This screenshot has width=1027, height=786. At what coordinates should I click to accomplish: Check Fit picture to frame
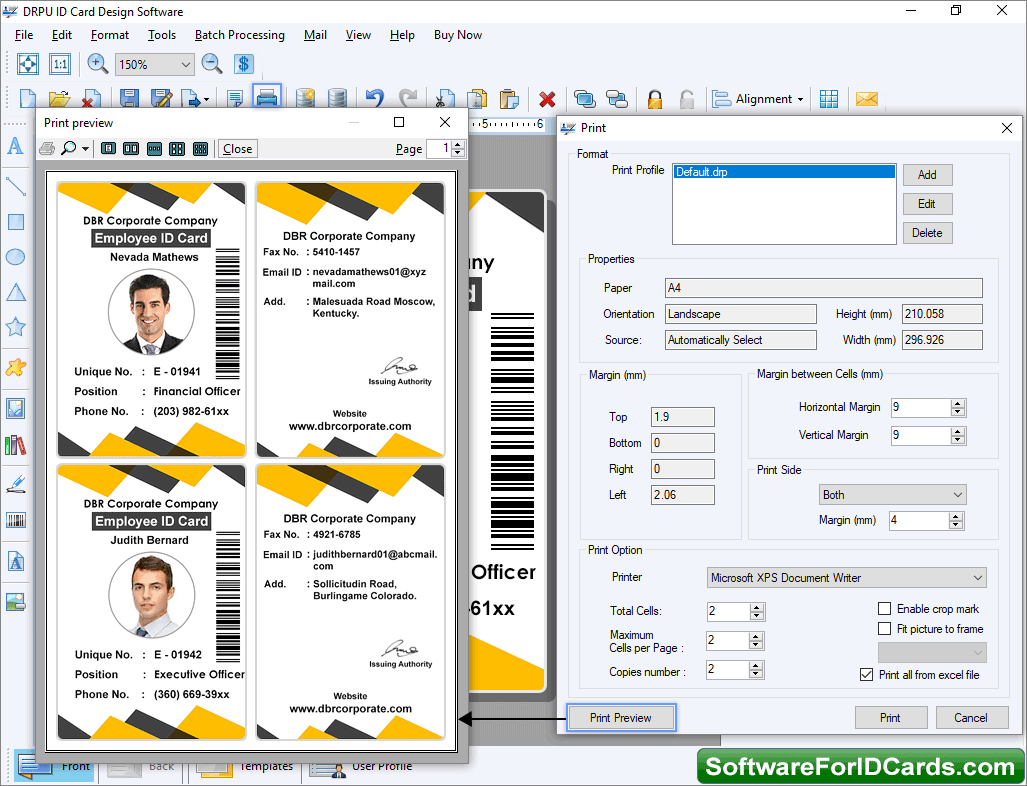click(884, 629)
